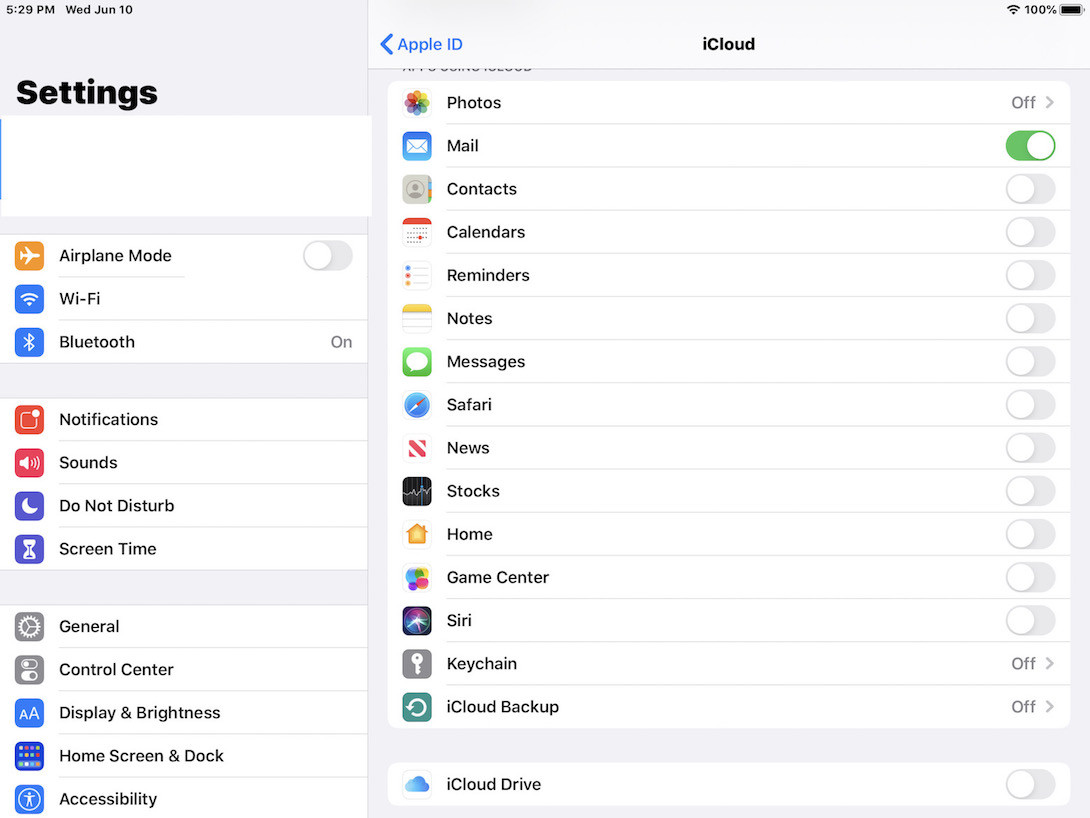Tap the News app icon

coord(417,448)
